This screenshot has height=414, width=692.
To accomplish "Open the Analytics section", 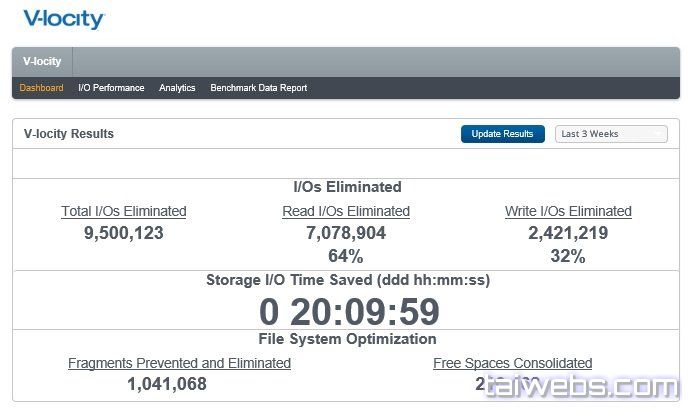I will tap(177, 88).
